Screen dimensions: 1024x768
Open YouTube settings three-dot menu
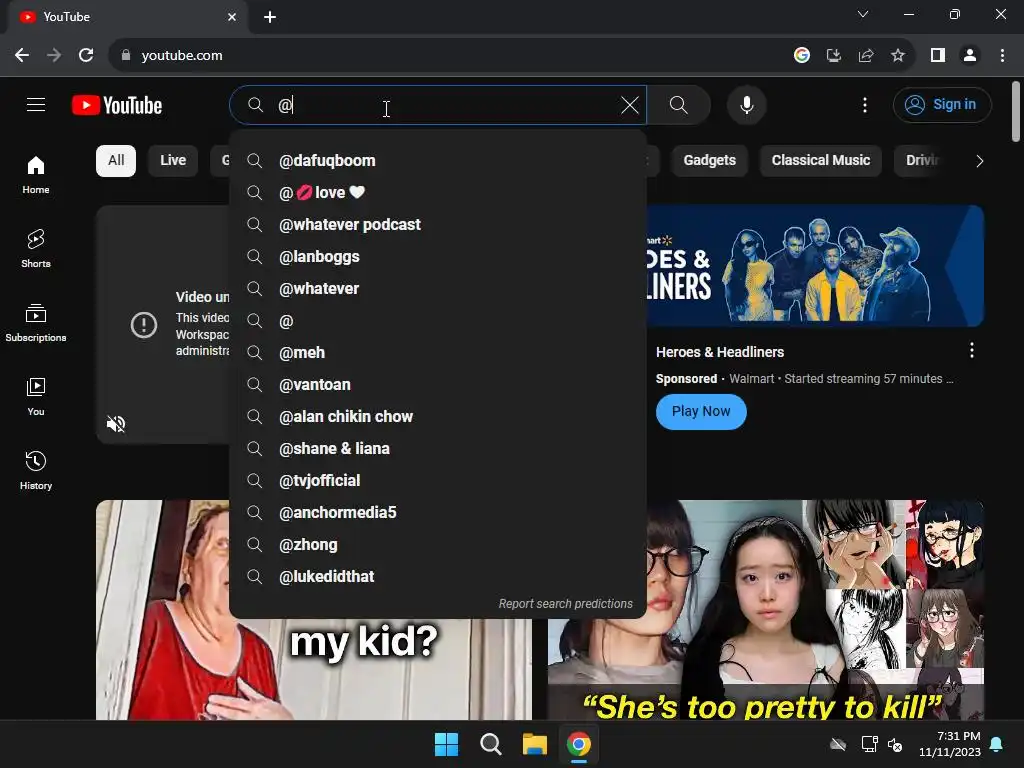tap(865, 104)
